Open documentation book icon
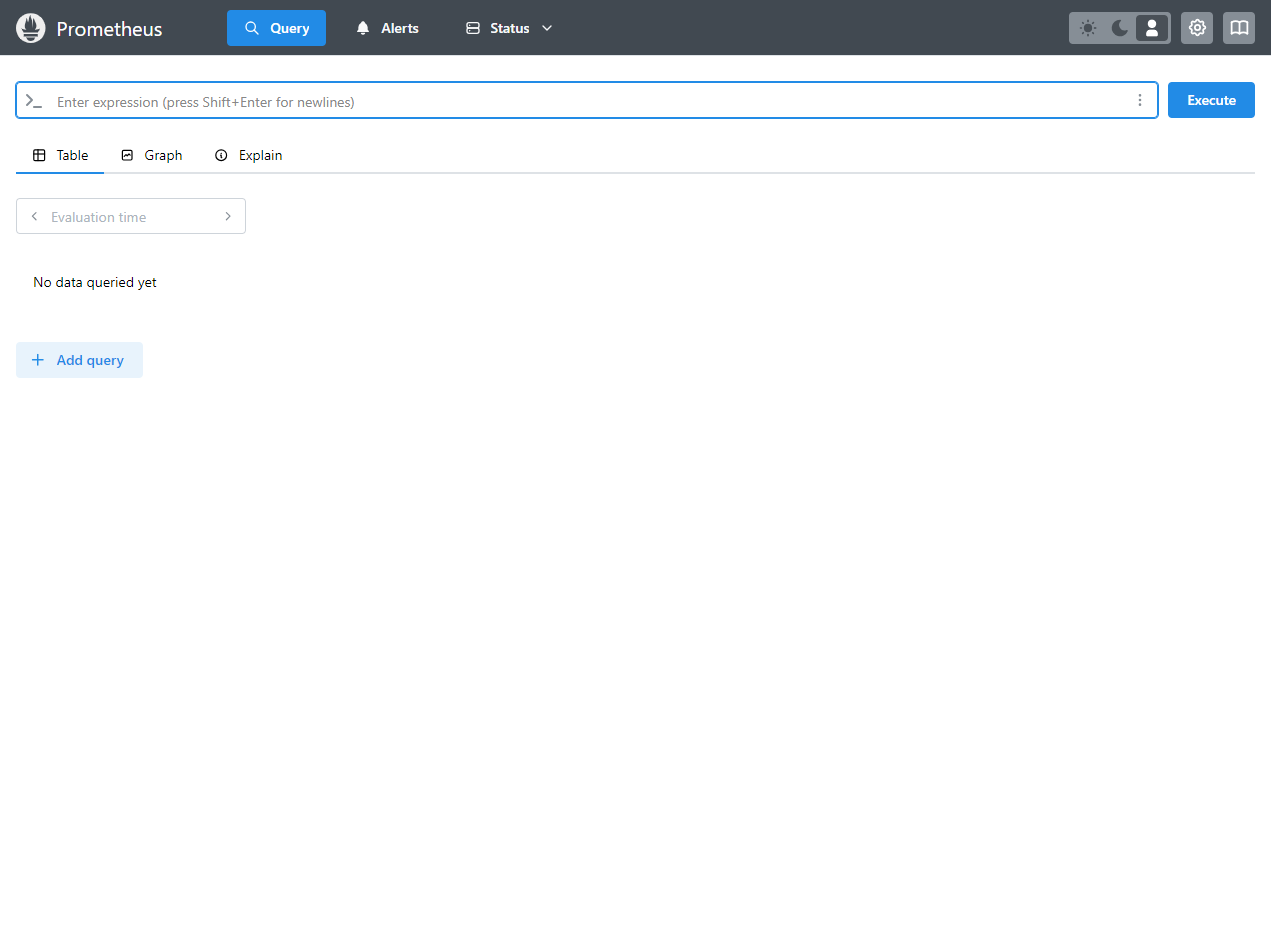The image size is (1271, 926). [x=1239, y=28]
